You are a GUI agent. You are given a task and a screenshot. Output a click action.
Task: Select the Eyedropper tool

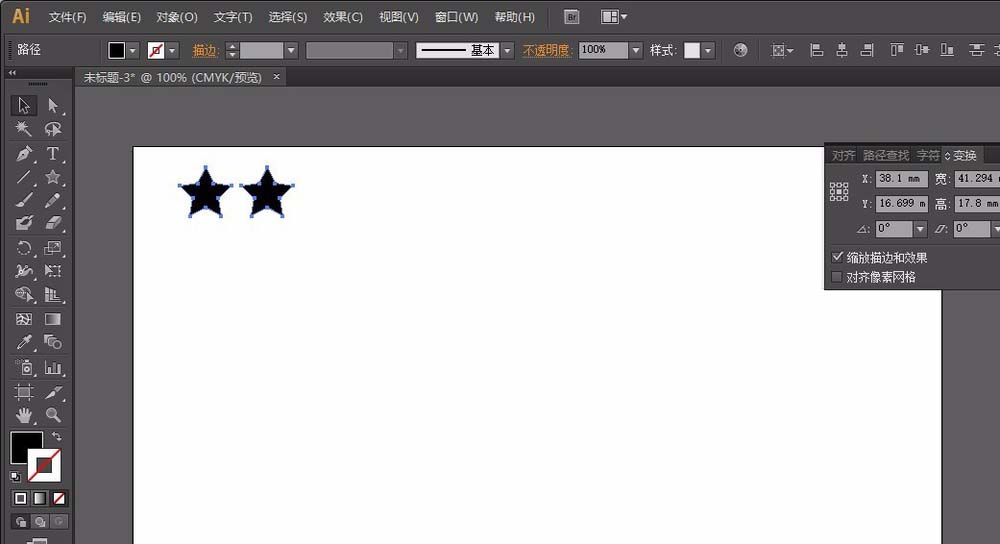pos(24,343)
